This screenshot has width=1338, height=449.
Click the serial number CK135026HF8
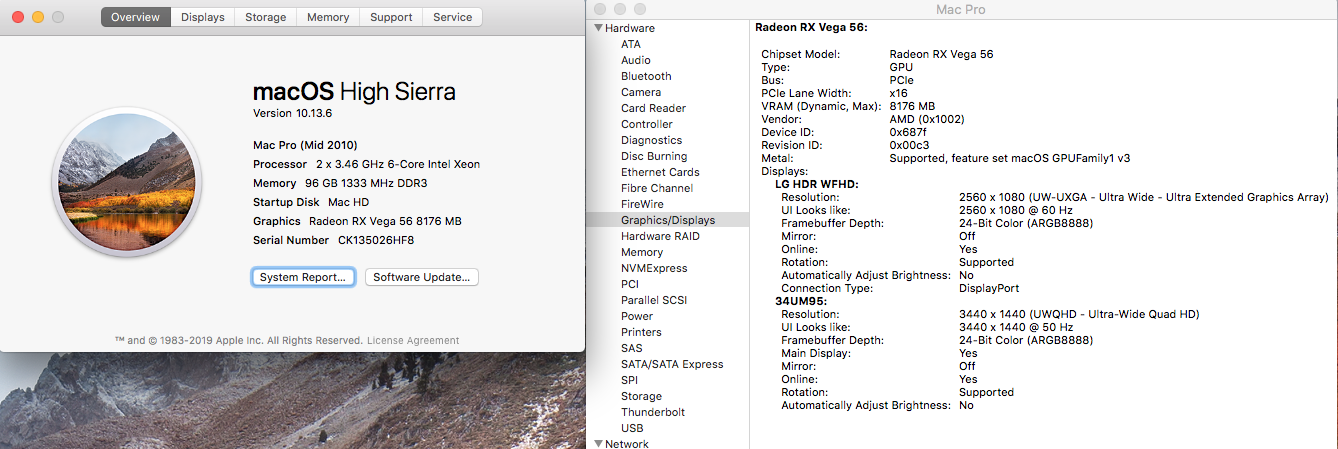376,240
